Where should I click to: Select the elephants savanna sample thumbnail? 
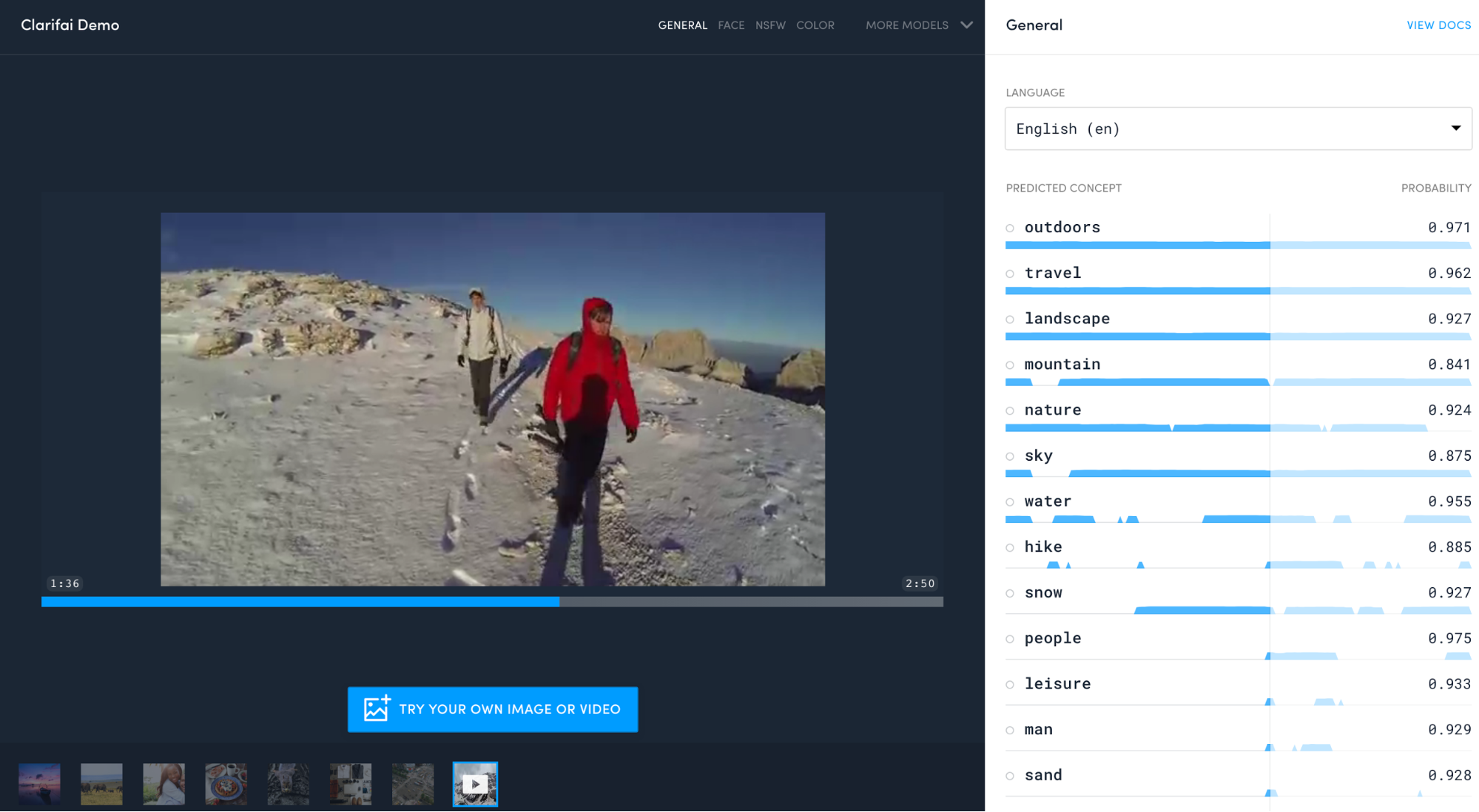click(101, 784)
